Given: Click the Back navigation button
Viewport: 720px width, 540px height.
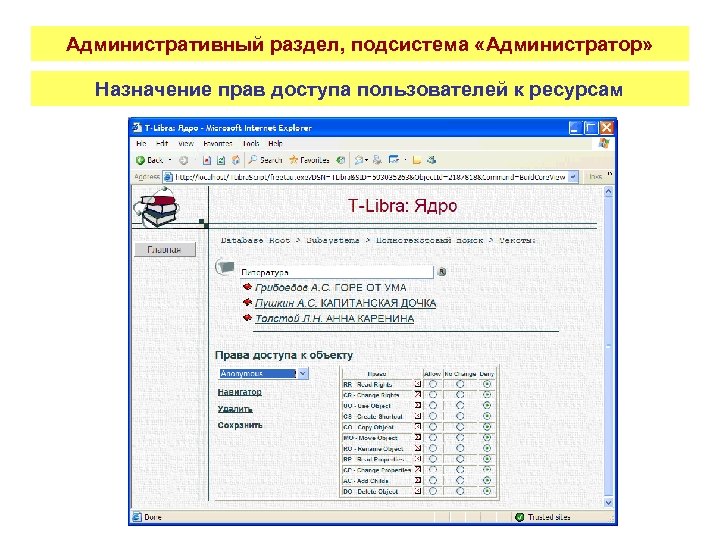Looking at the screenshot, I should 149,160.
